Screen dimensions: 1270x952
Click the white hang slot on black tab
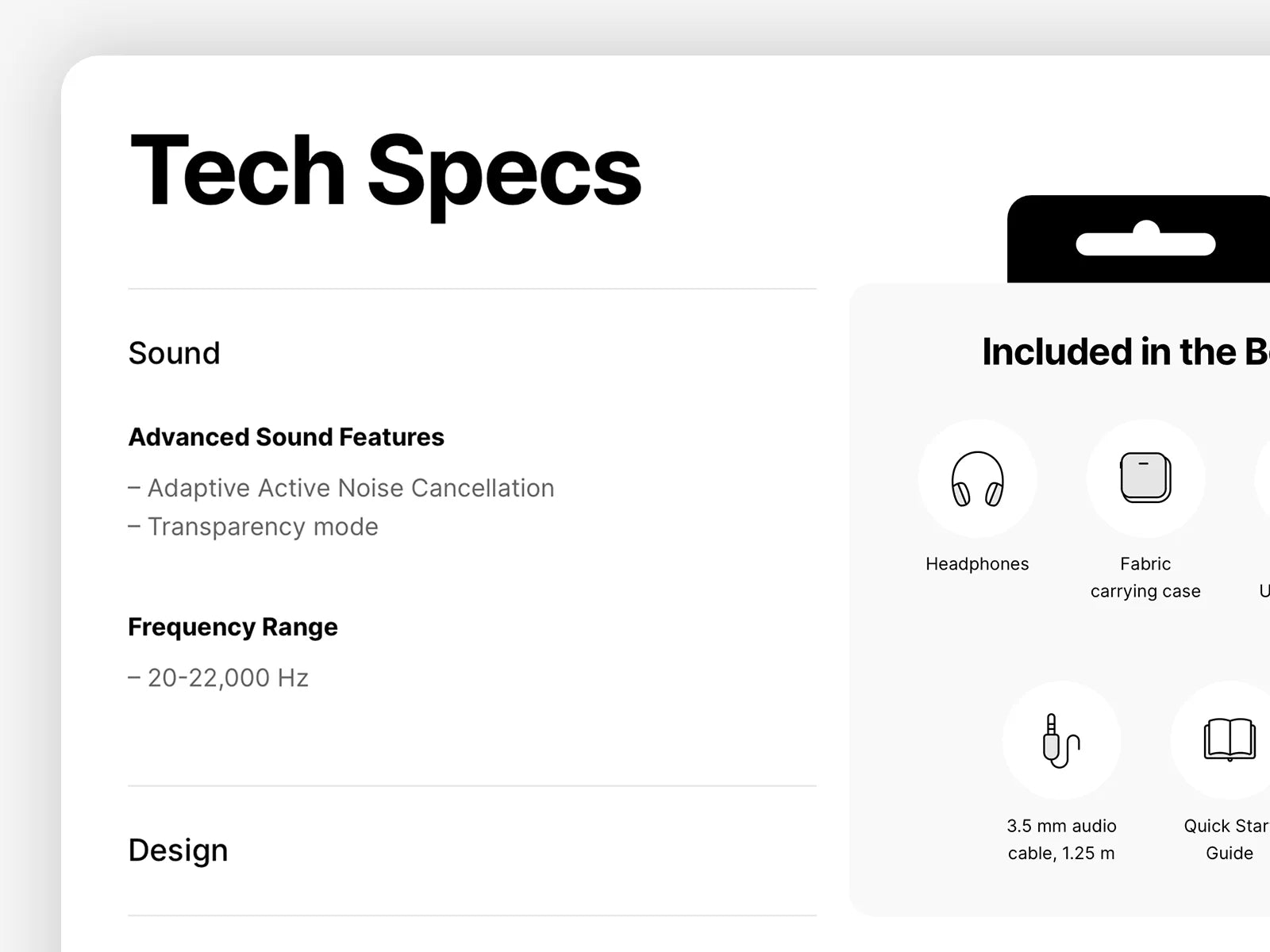tap(1145, 243)
